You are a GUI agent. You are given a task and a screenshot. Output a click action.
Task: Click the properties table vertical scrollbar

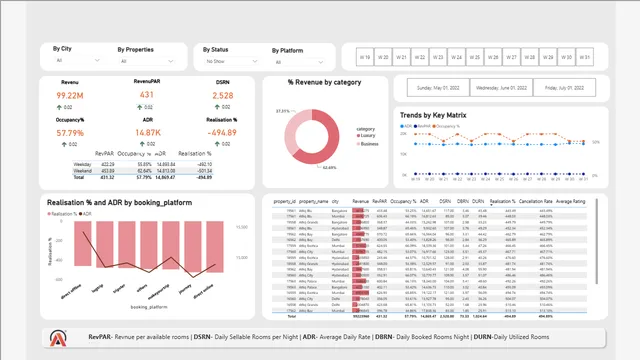[597, 241]
